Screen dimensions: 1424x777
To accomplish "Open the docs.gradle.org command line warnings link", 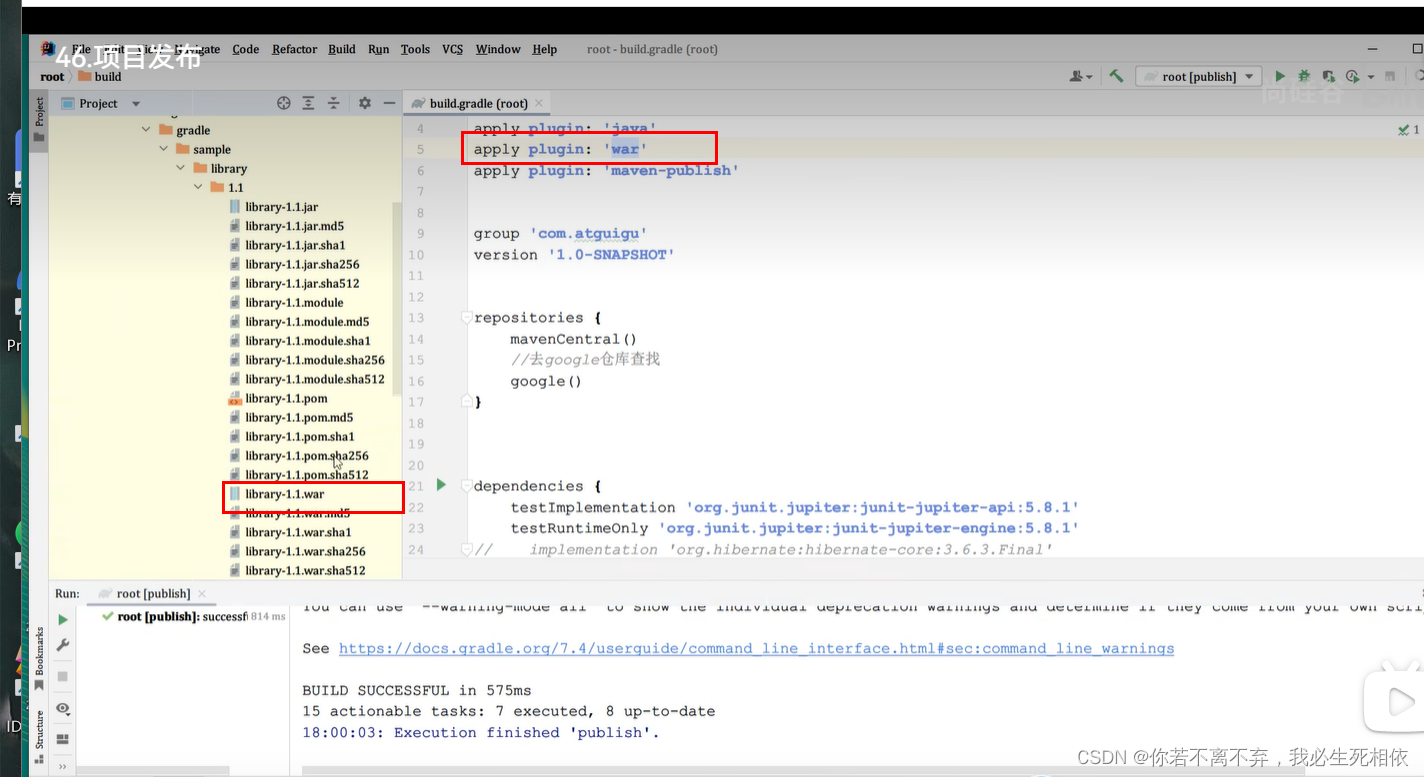I will [x=756, y=648].
